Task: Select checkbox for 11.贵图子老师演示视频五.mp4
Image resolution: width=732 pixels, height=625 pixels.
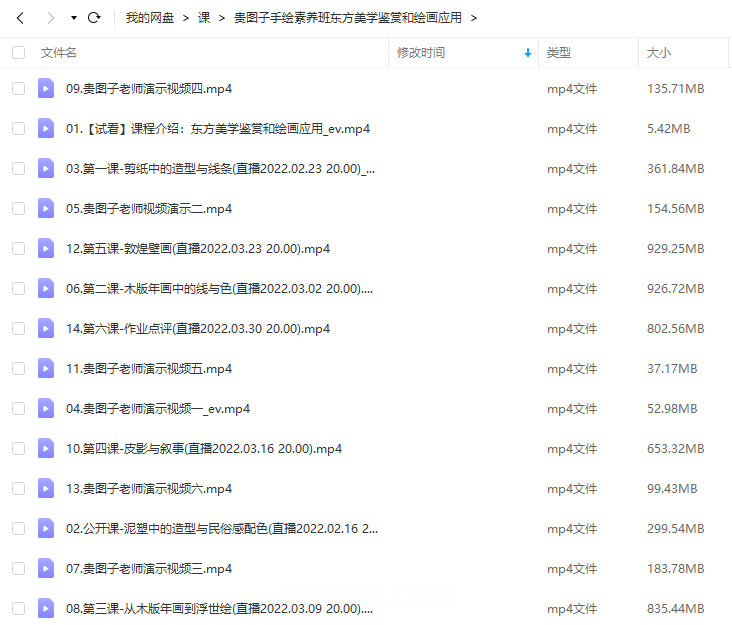Action: point(18,369)
